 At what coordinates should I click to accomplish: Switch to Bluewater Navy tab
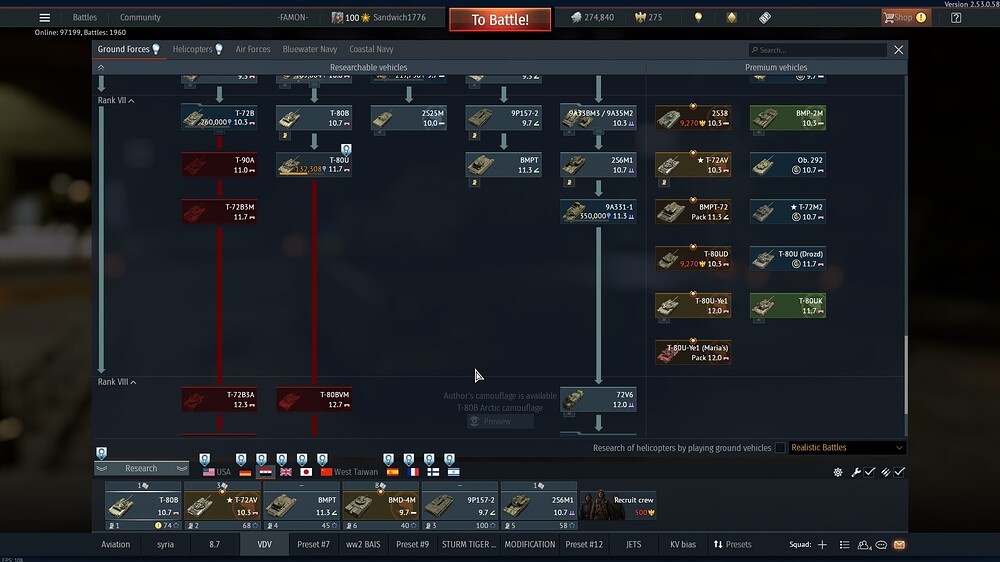309,49
